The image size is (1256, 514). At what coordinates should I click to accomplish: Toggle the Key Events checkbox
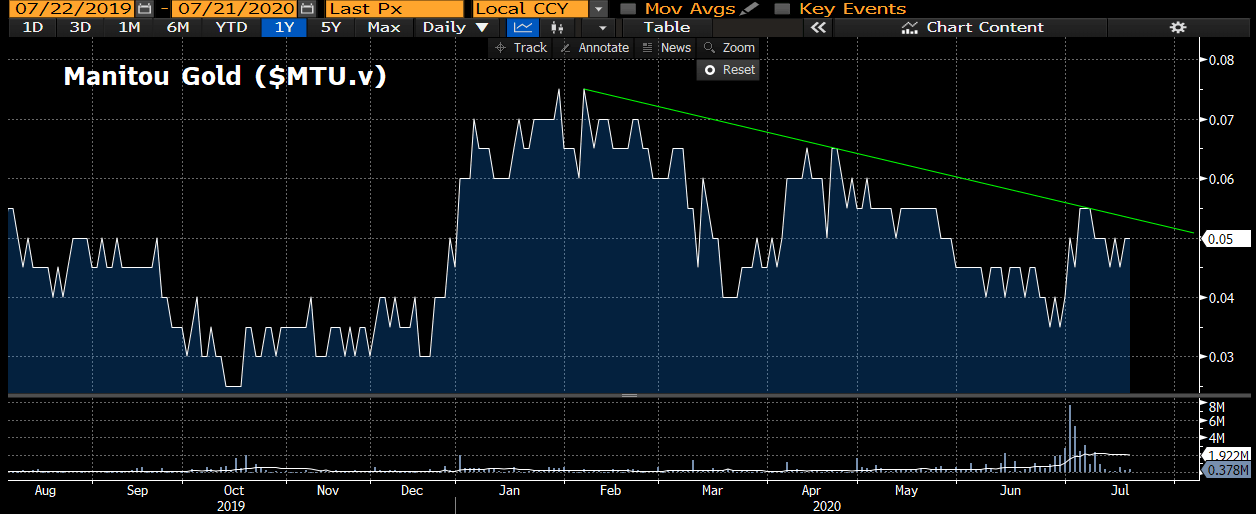(783, 9)
